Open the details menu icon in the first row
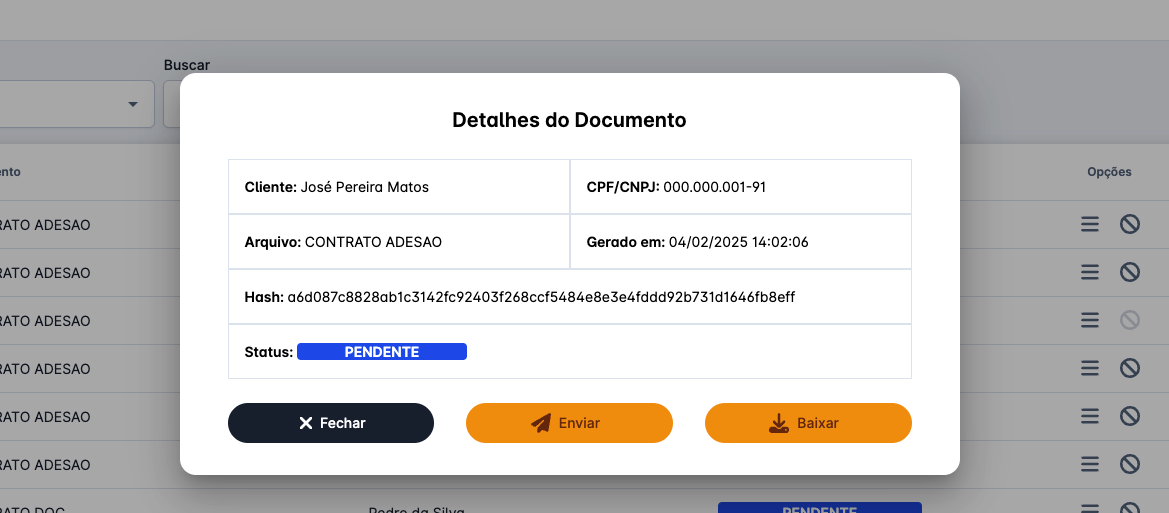 [1090, 225]
